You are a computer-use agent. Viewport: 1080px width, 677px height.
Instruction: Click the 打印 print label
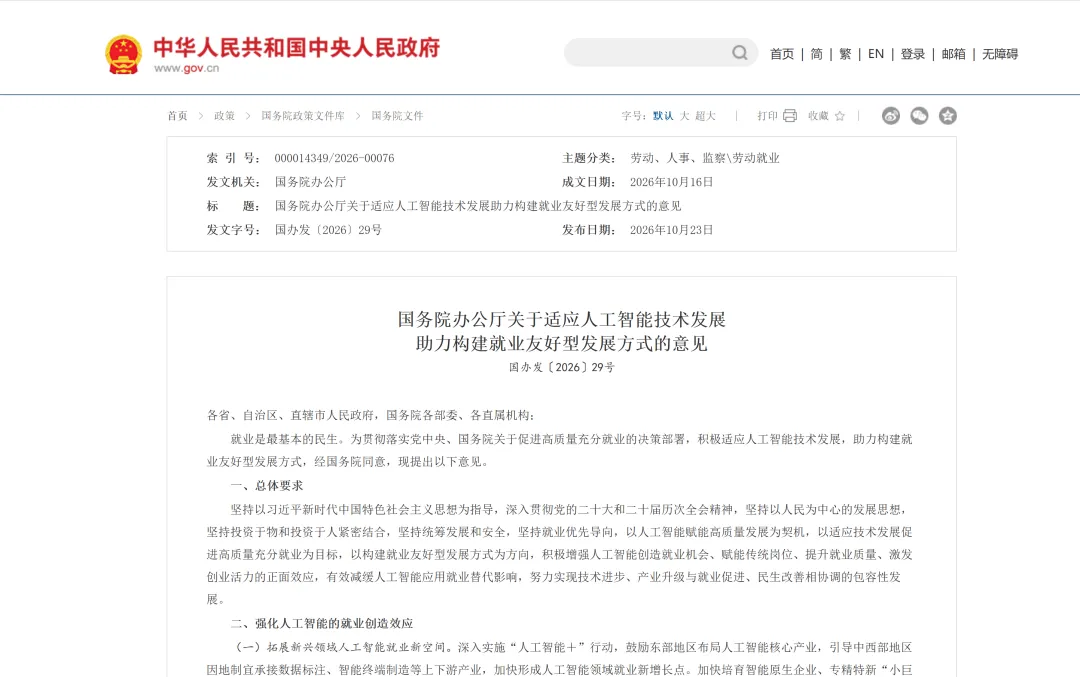click(x=767, y=116)
